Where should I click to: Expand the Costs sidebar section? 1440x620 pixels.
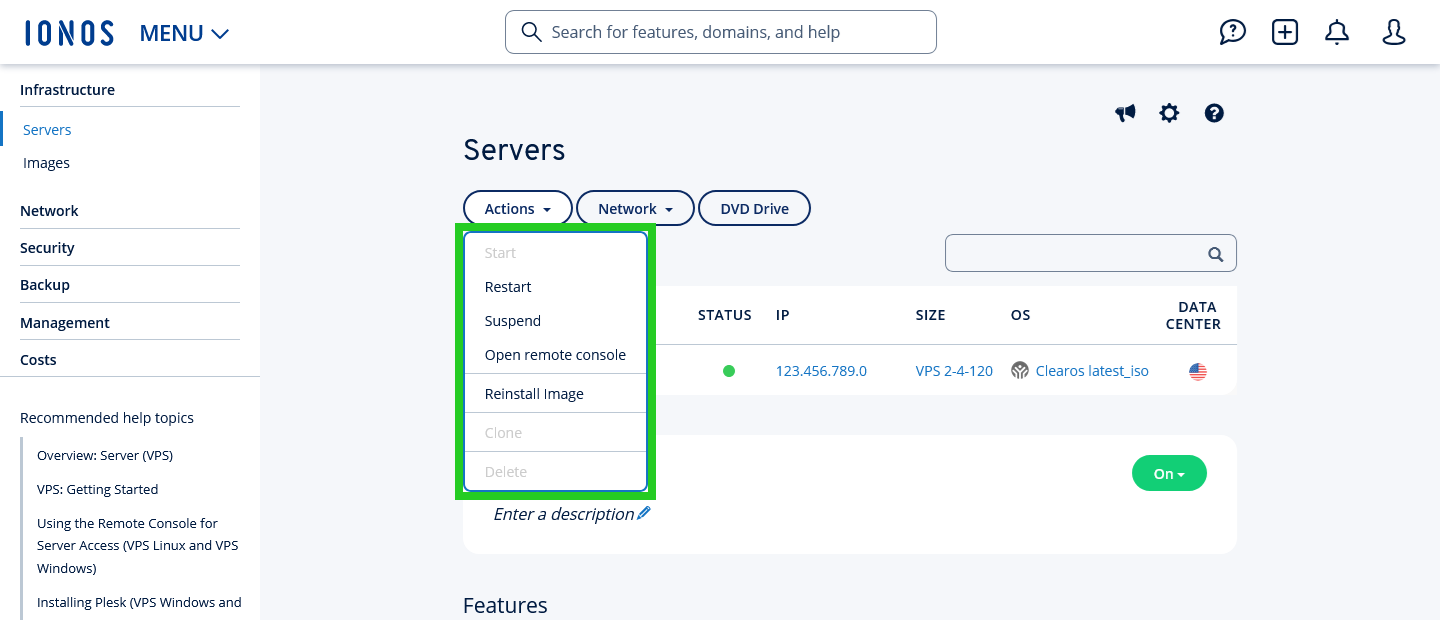[x=38, y=360]
